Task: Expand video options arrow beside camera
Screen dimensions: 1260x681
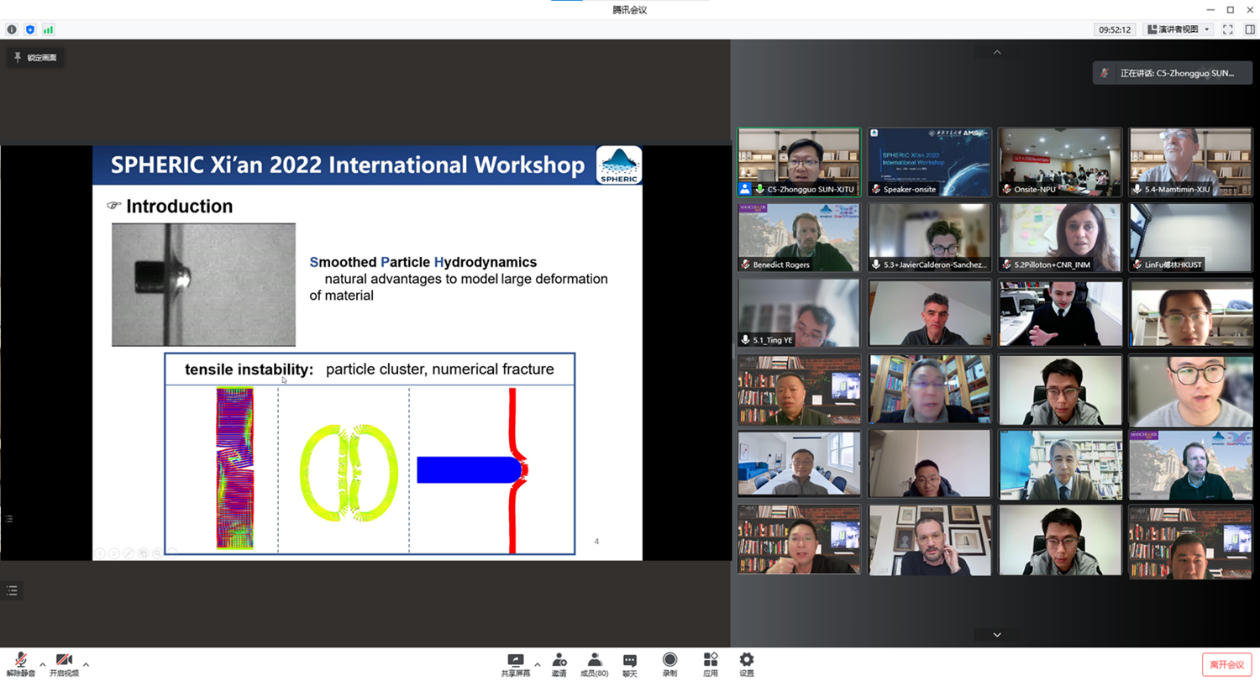Action: 86,664
